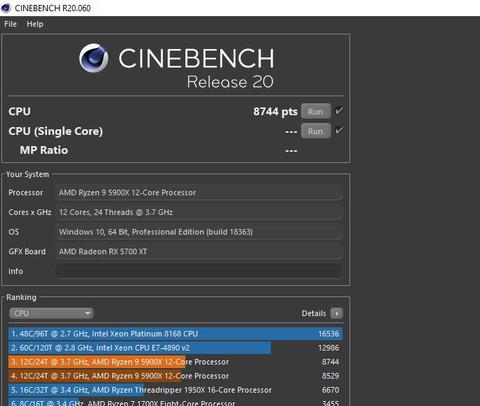Click the Cinebench app icon in title bar
480x406 pixels.
click(x=6, y=8)
